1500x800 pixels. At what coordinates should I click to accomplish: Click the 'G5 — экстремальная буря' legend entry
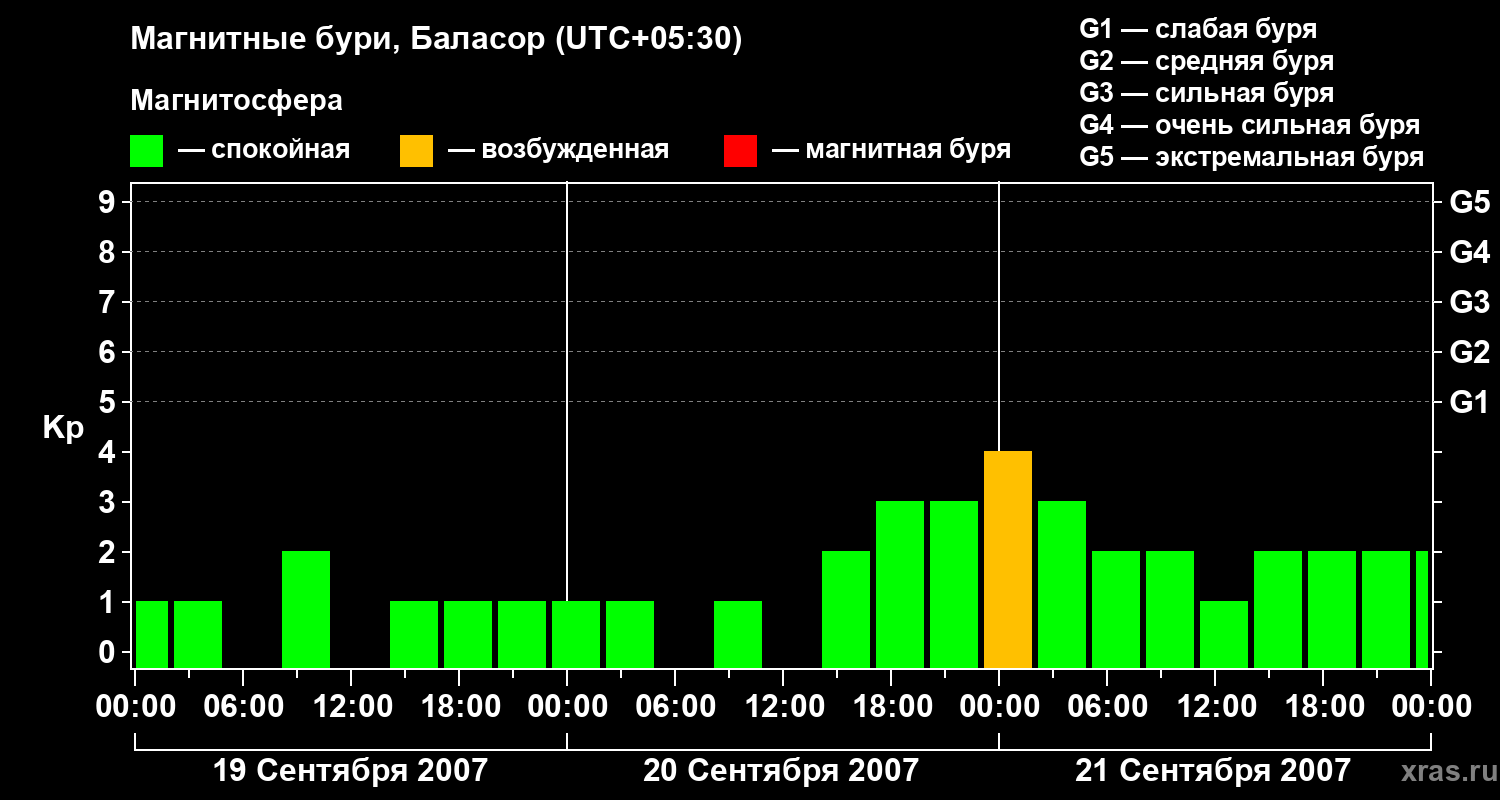click(x=1251, y=157)
